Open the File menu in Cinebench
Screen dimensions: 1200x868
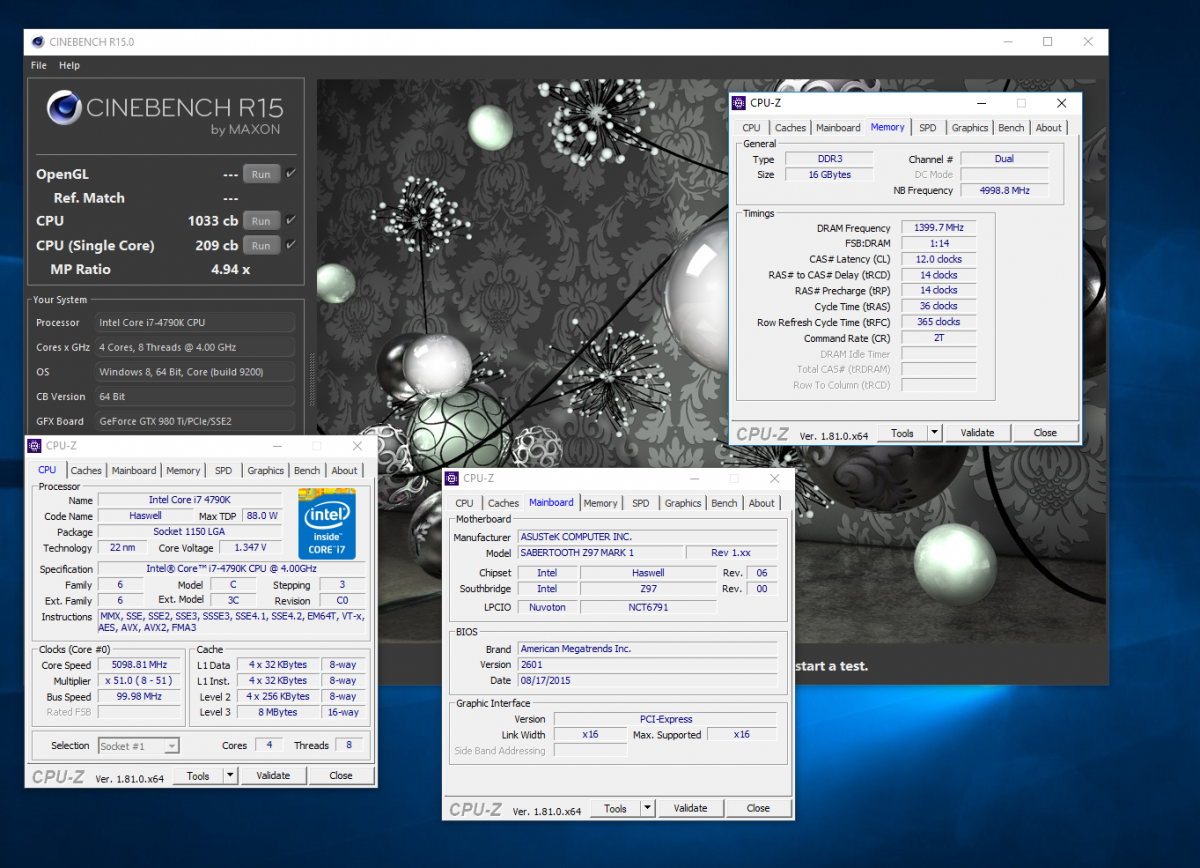(38, 65)
